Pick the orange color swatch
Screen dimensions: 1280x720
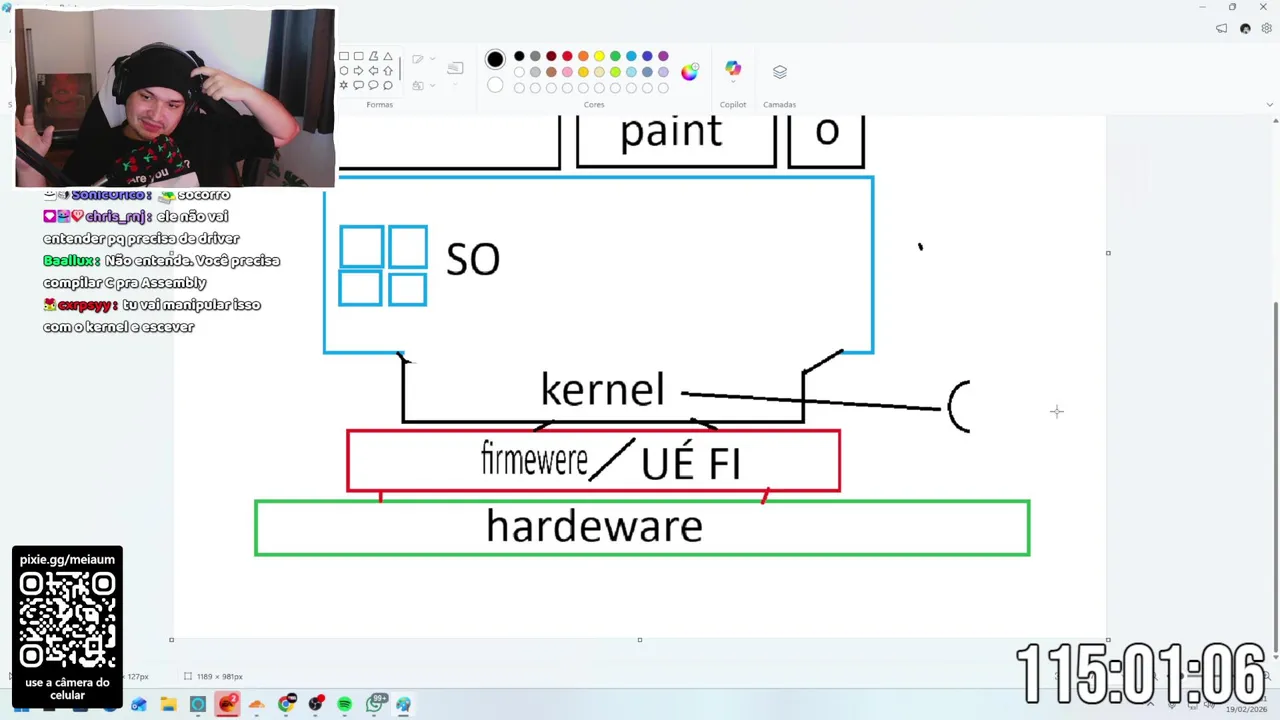coord(583,56)
